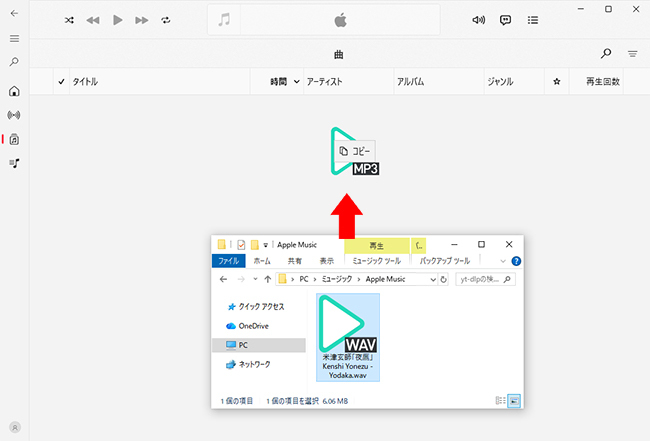Open search from the sidebar magnifier icon
The image size is (650, 441).
[x=14, y=62]
